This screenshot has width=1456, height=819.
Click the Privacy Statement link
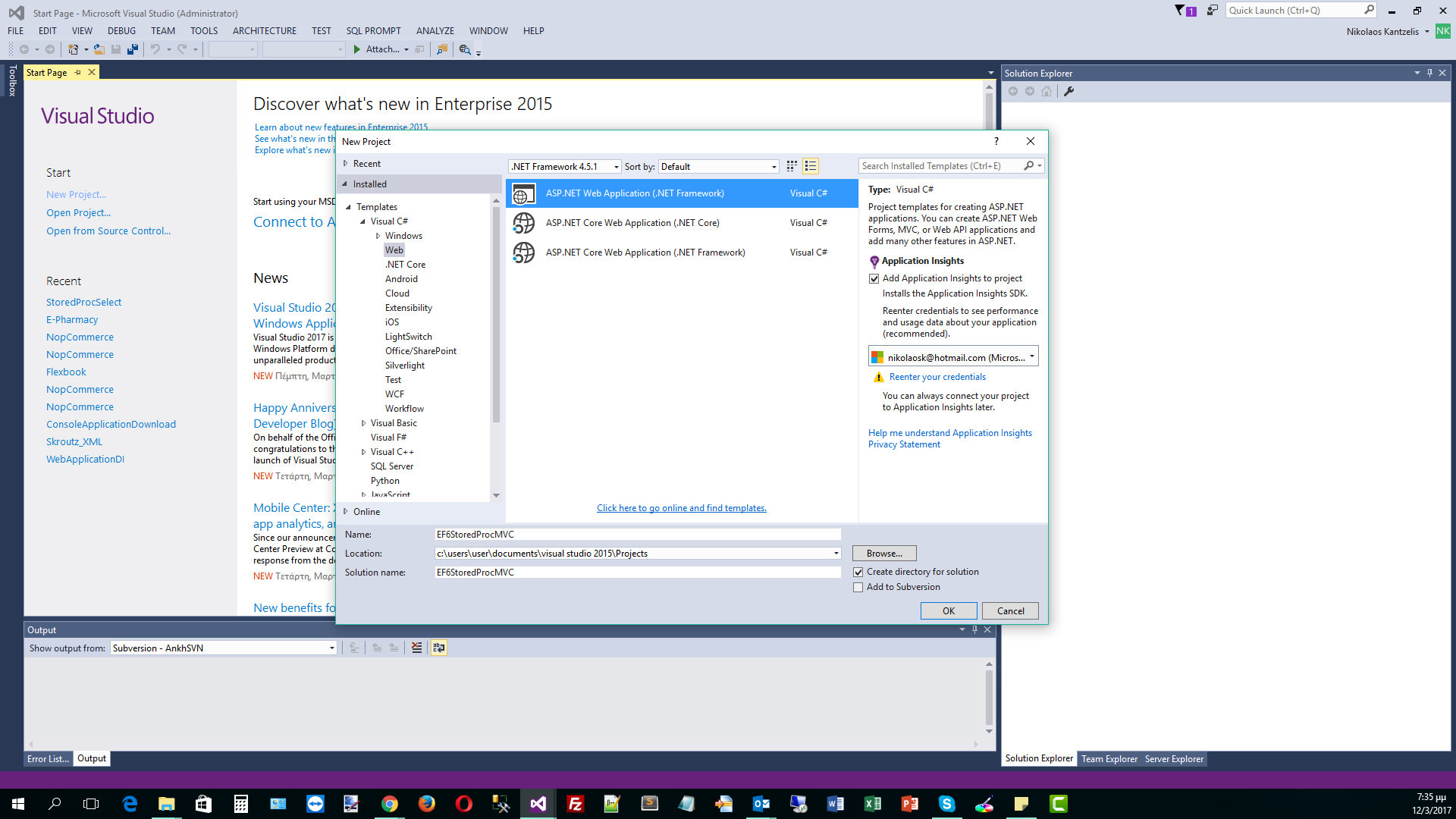[x=904, y=444]
